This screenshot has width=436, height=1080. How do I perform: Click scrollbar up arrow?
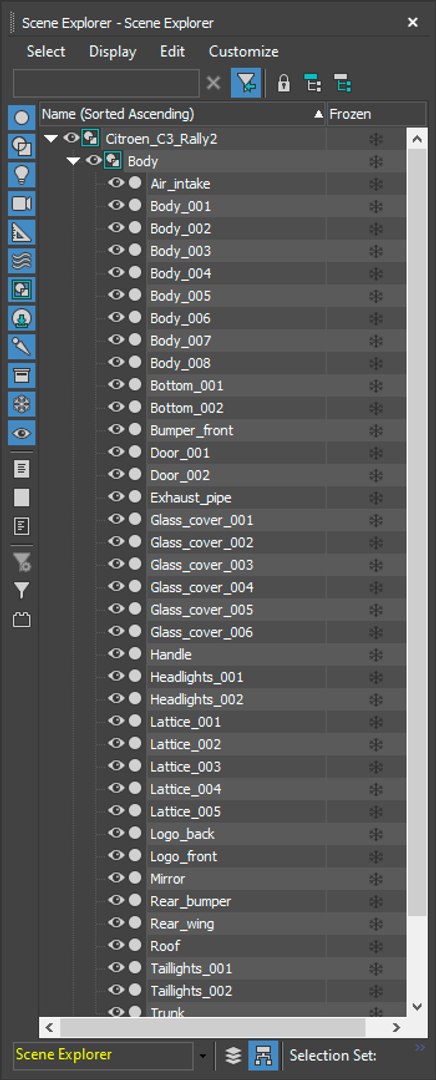click(417, 138)
